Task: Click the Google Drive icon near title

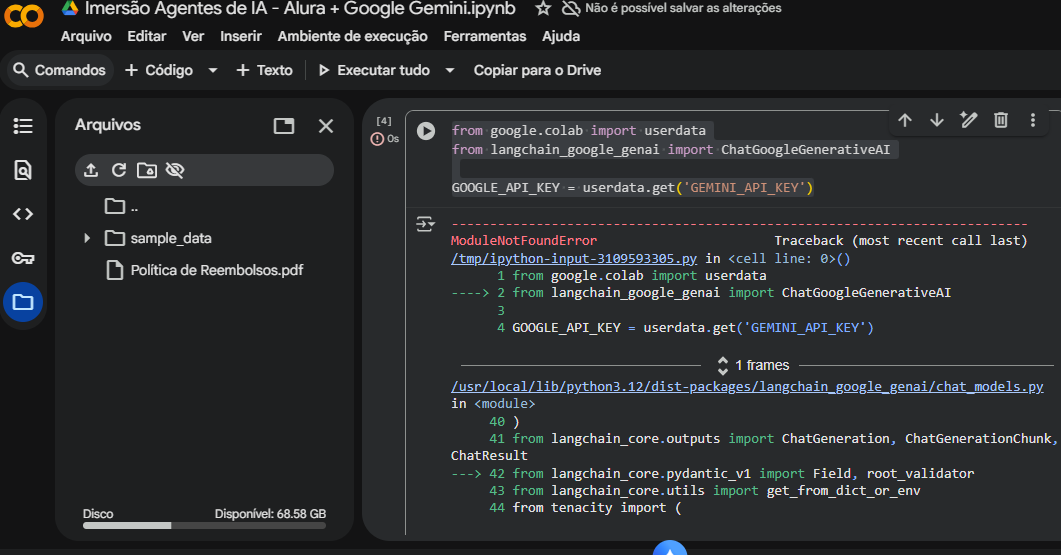Action: 70,8
